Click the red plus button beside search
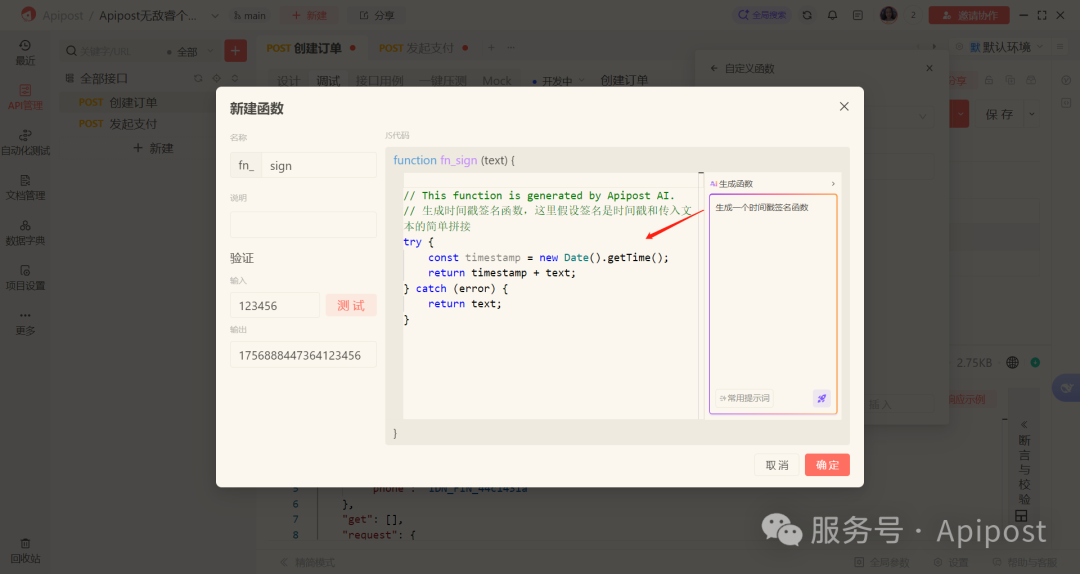 pyautogui.click(x=236, y=50)
